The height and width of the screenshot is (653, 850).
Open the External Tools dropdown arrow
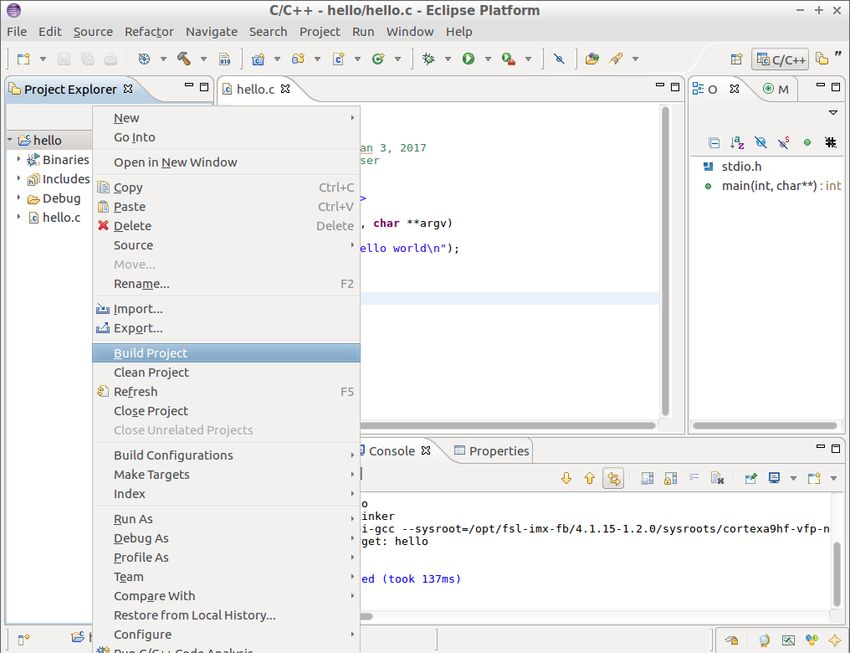[x=528, y=59]
